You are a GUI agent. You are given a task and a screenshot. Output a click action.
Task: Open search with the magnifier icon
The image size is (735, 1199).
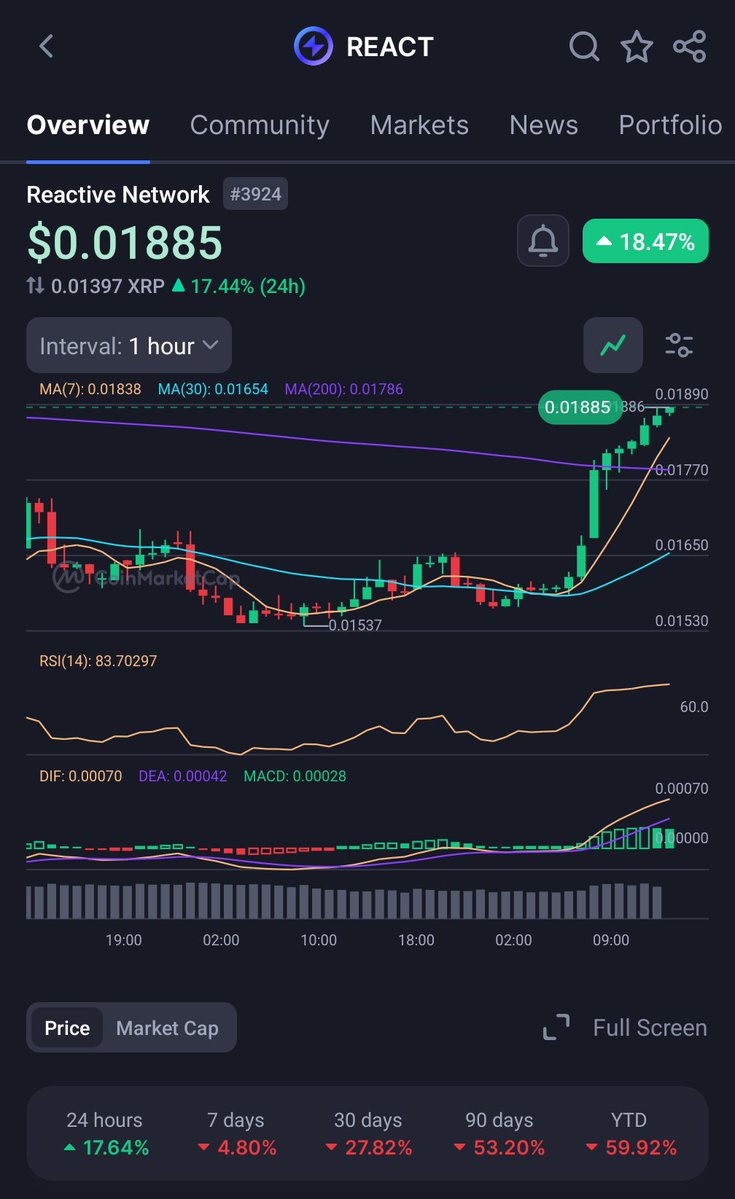[x=584, y=47]
